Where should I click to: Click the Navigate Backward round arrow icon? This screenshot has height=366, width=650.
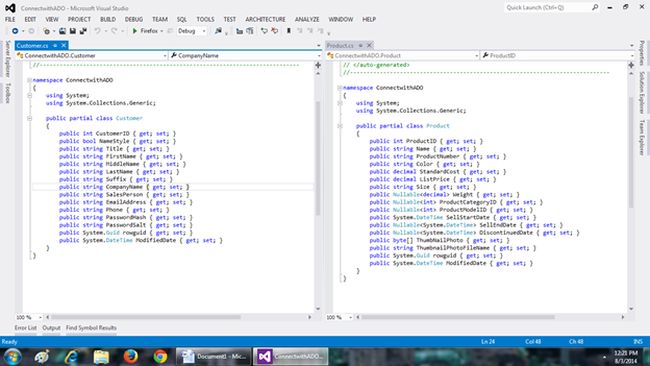(x=15, y=31)
